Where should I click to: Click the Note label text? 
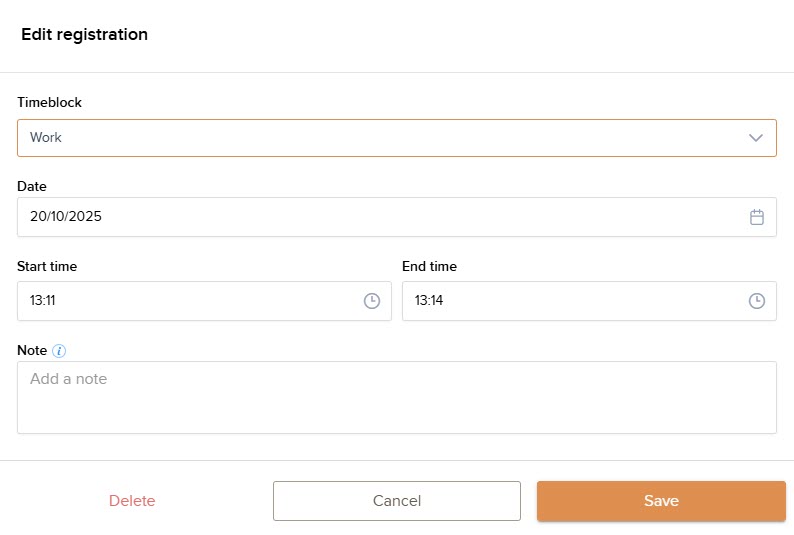coord(32,351)
